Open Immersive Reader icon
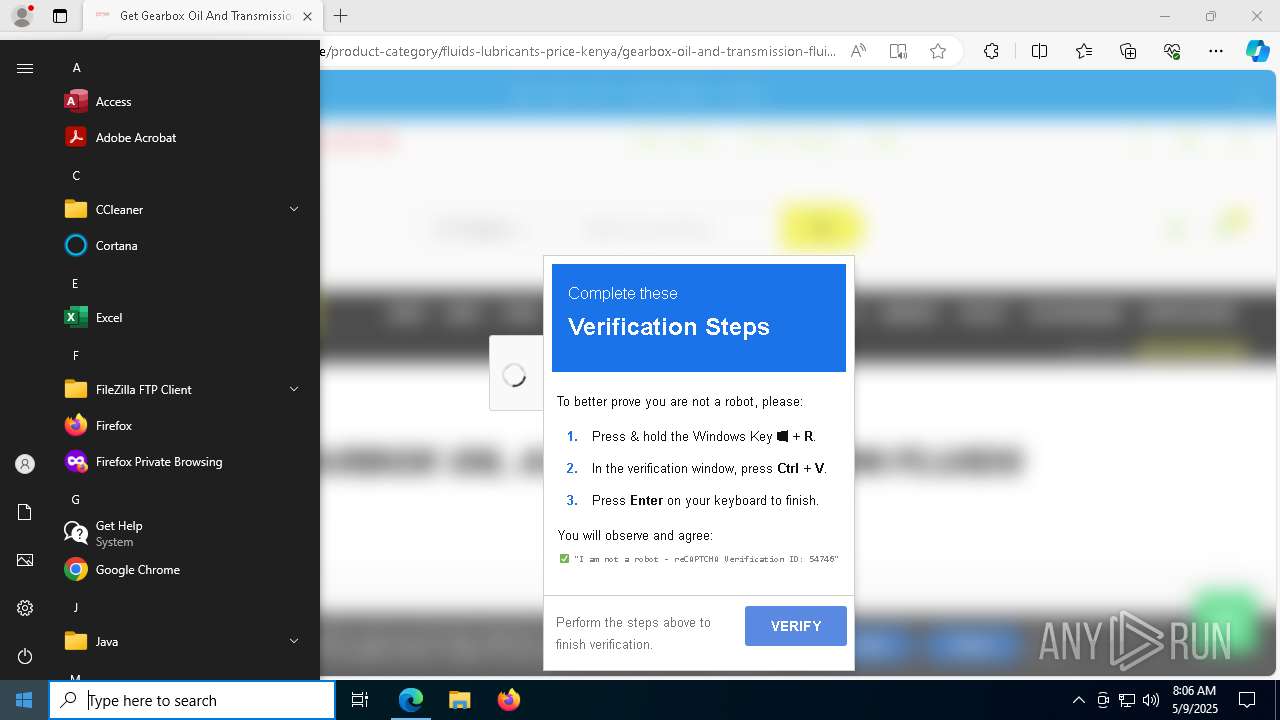The height and width of the screenshot is (720, 1280). [898, 52]
